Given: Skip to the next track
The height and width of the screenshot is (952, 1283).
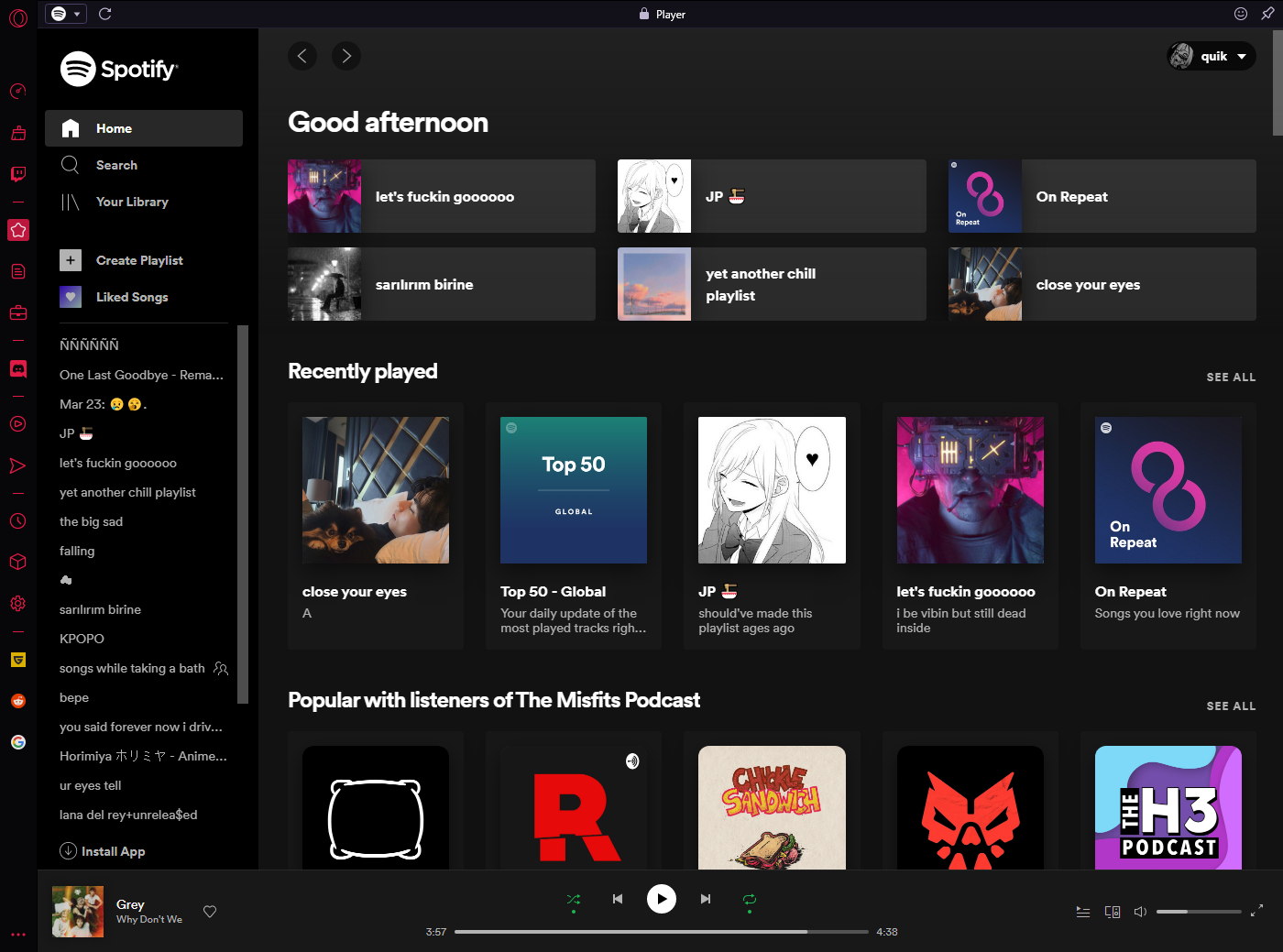Looking at the screenshot, I should click(x=706, y=899).
